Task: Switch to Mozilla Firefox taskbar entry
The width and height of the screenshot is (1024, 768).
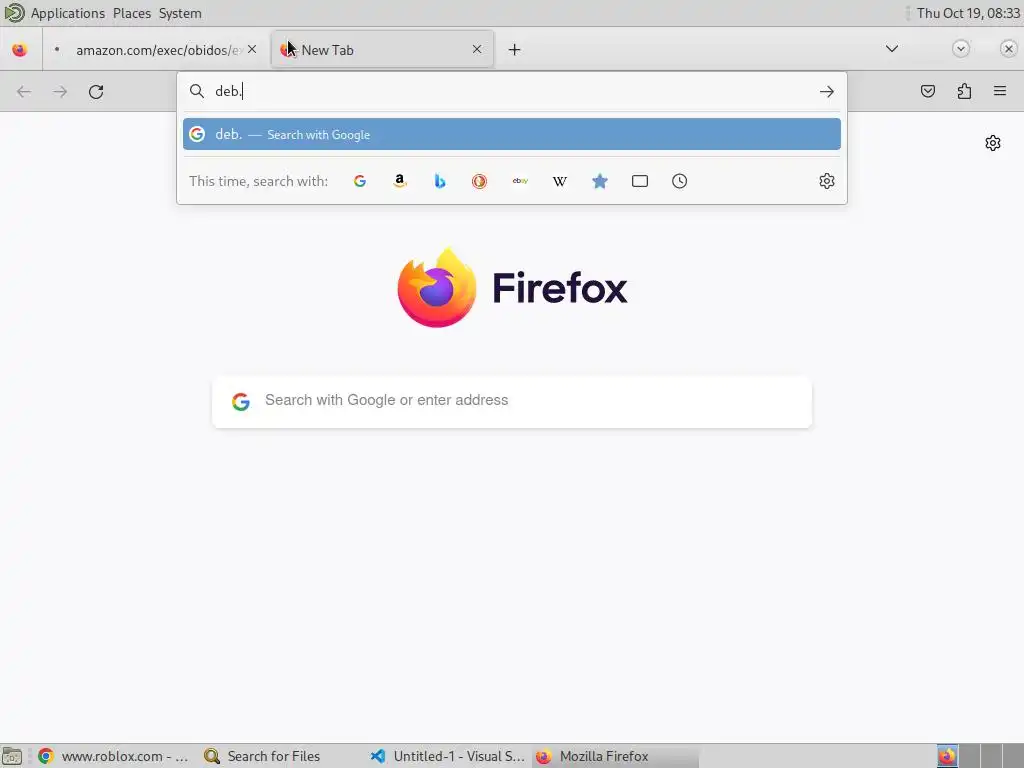Action: pos(614,756)
